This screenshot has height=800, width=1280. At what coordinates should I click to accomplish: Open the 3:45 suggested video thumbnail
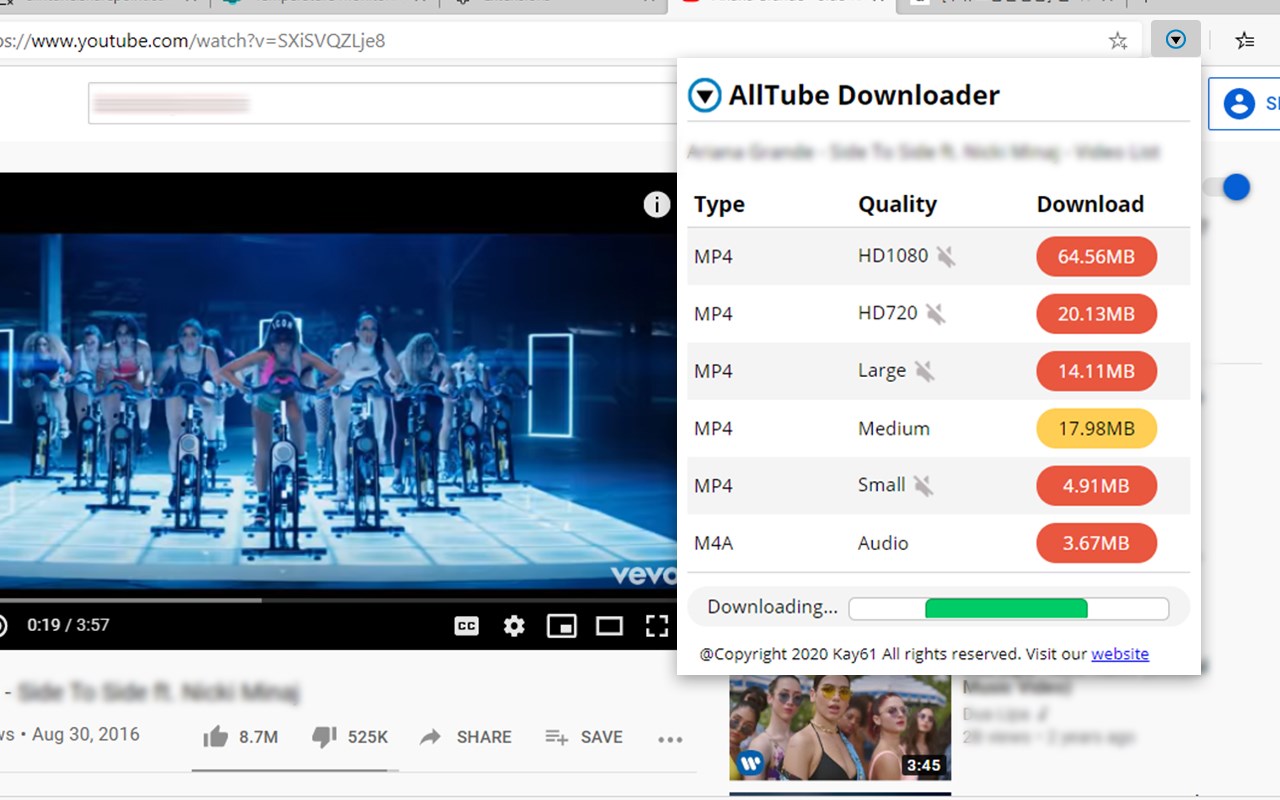[840, 728]
